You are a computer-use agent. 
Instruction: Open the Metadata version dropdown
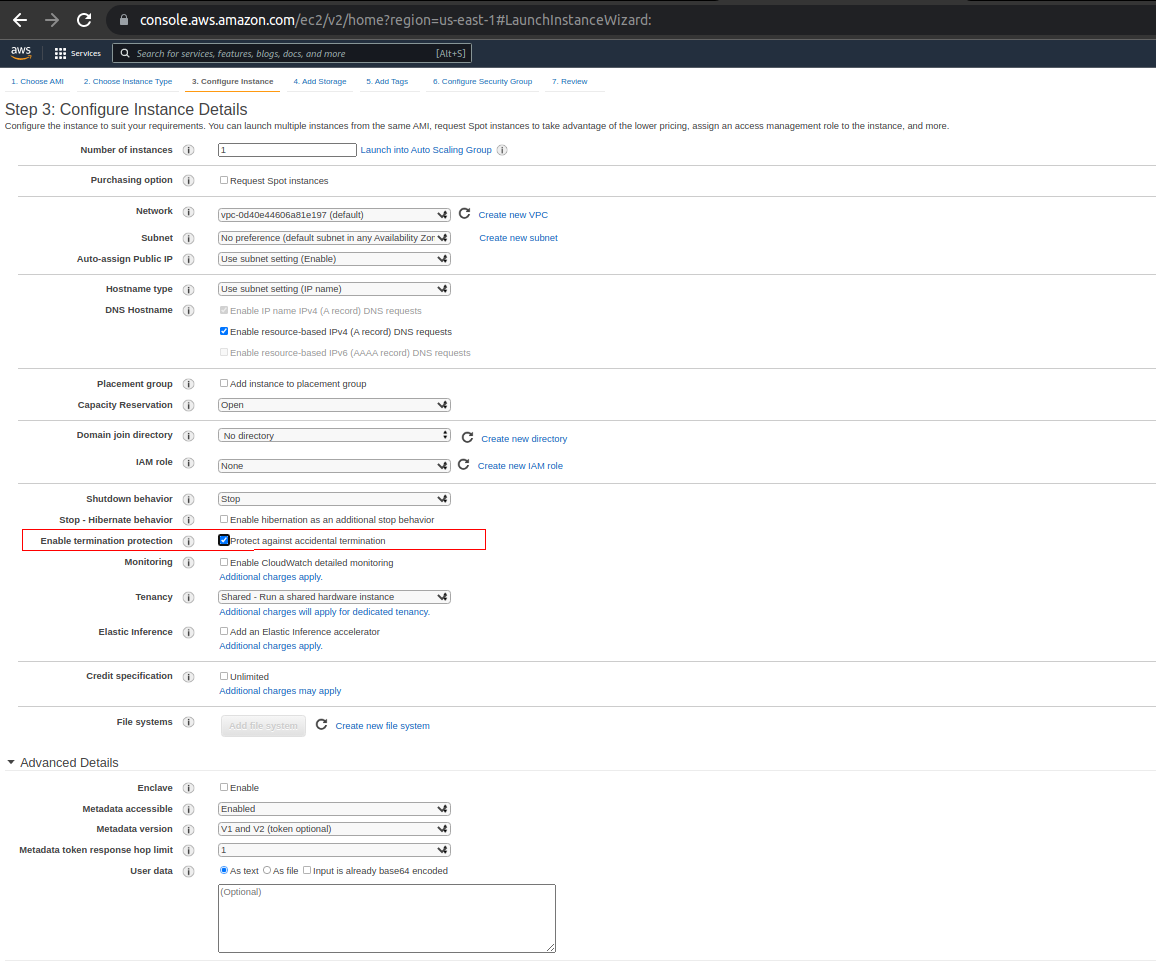pyautogui.click(x=334, y=830)
